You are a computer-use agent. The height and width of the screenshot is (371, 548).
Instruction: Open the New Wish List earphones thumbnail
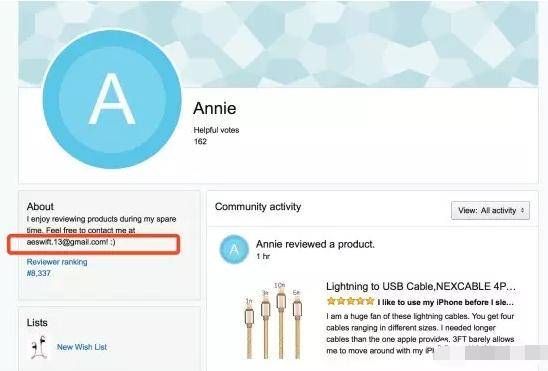click(39, 347)
